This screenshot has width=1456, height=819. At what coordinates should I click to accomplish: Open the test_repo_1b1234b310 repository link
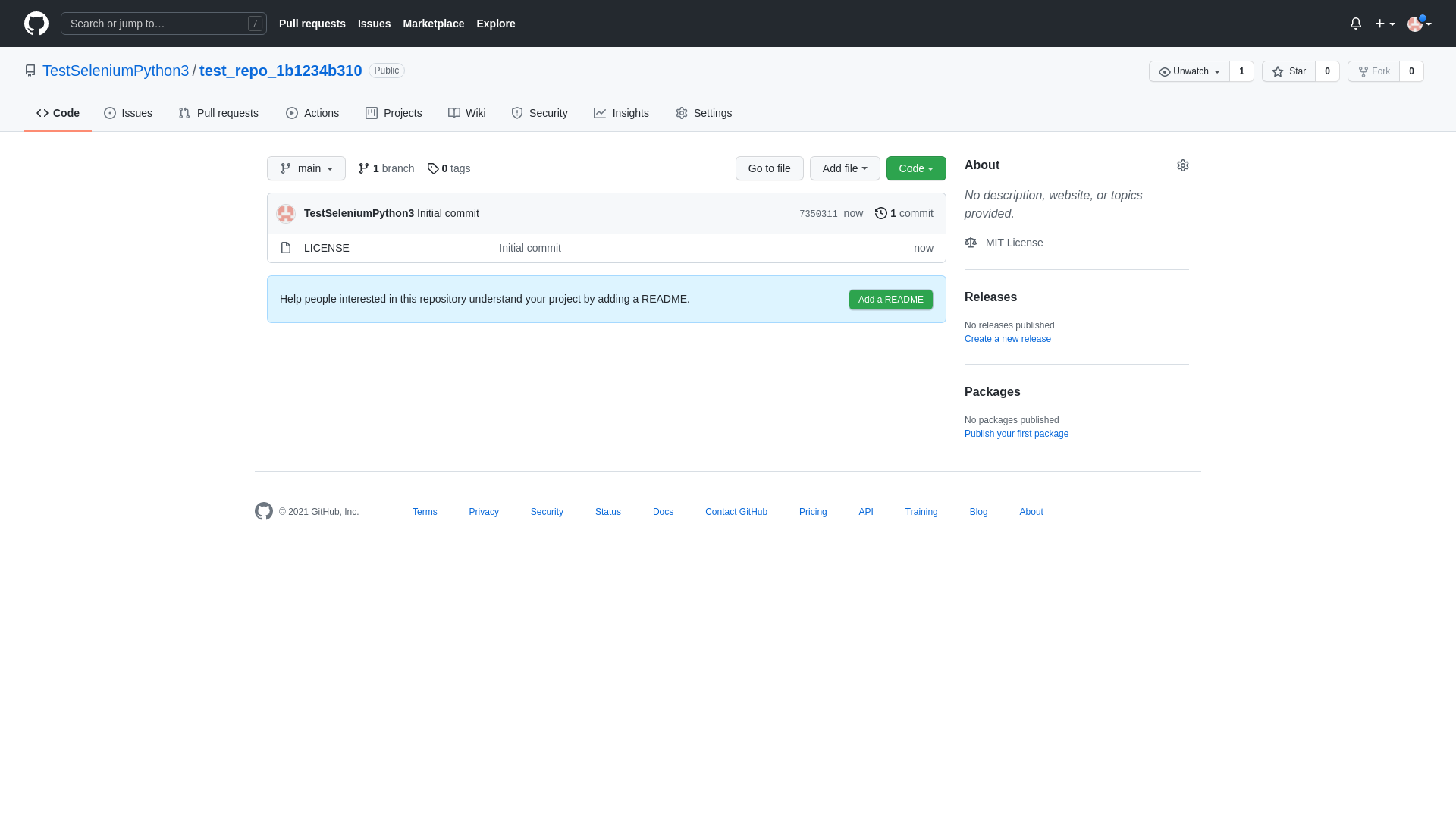point(281,71)
